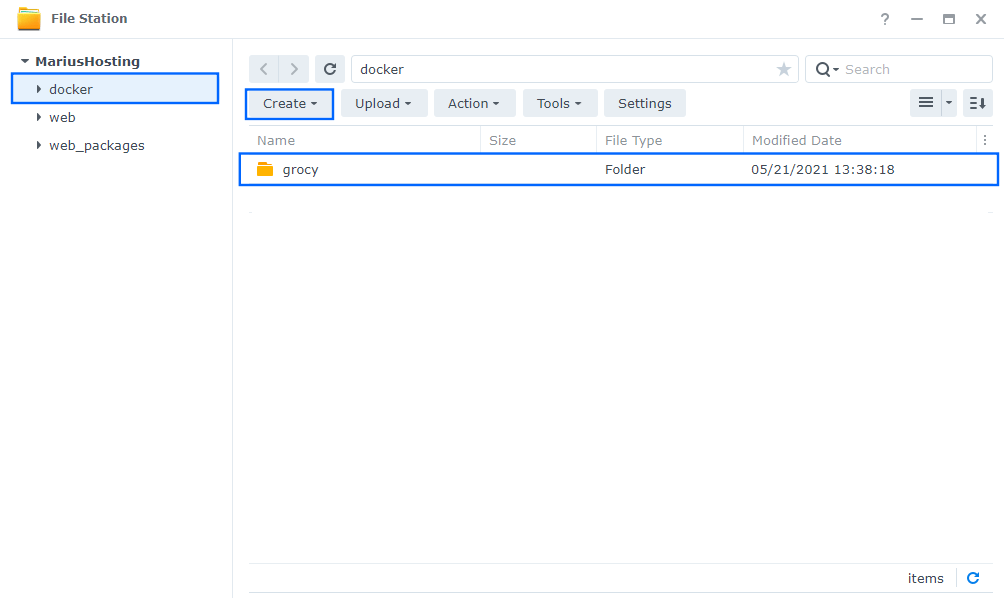Reload the items count at the bottom
The width and height of the screenshot is (1004, 598).
(x=973, y=578)
